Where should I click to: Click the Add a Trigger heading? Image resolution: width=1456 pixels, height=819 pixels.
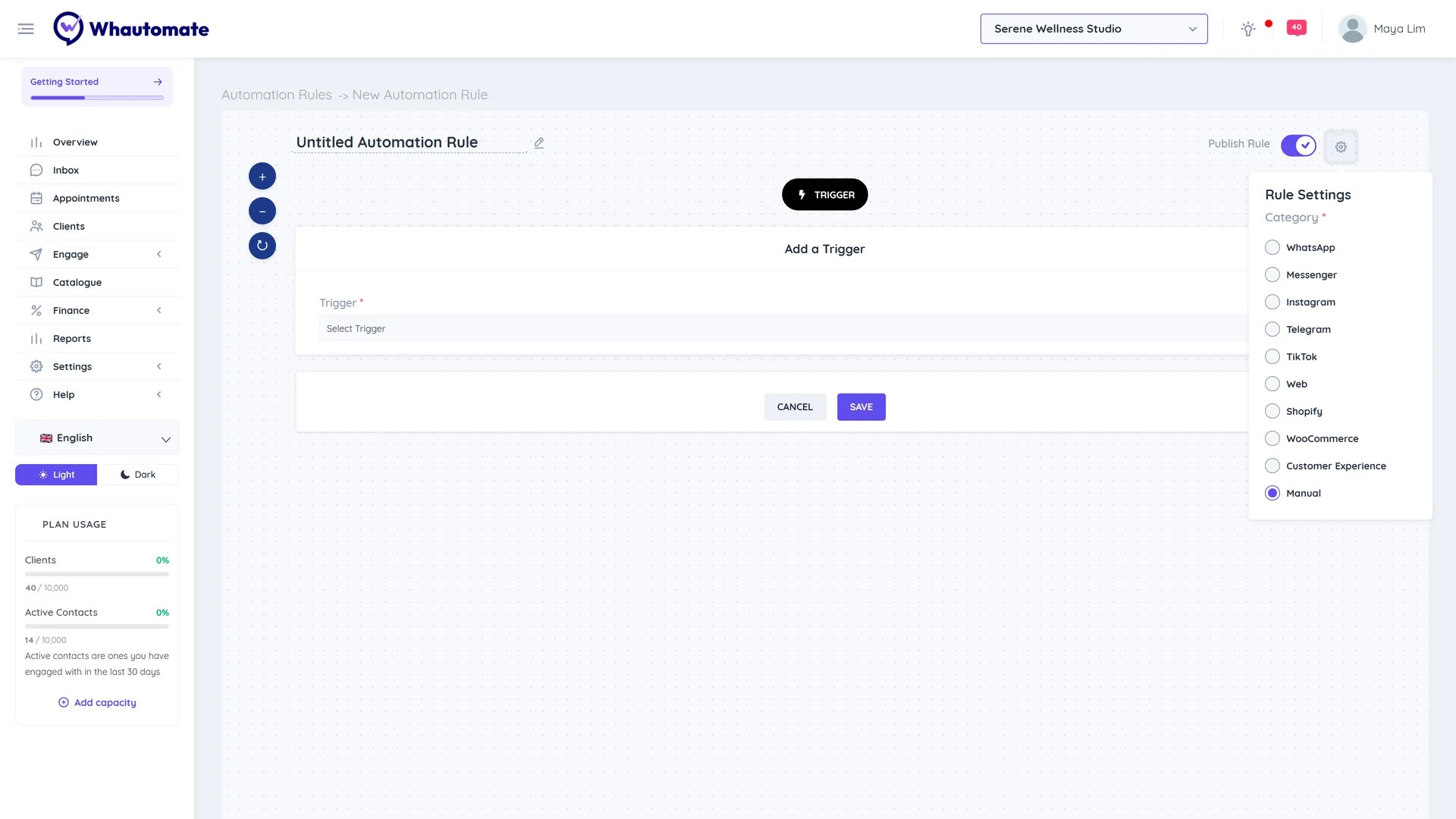tap(824, 249)
